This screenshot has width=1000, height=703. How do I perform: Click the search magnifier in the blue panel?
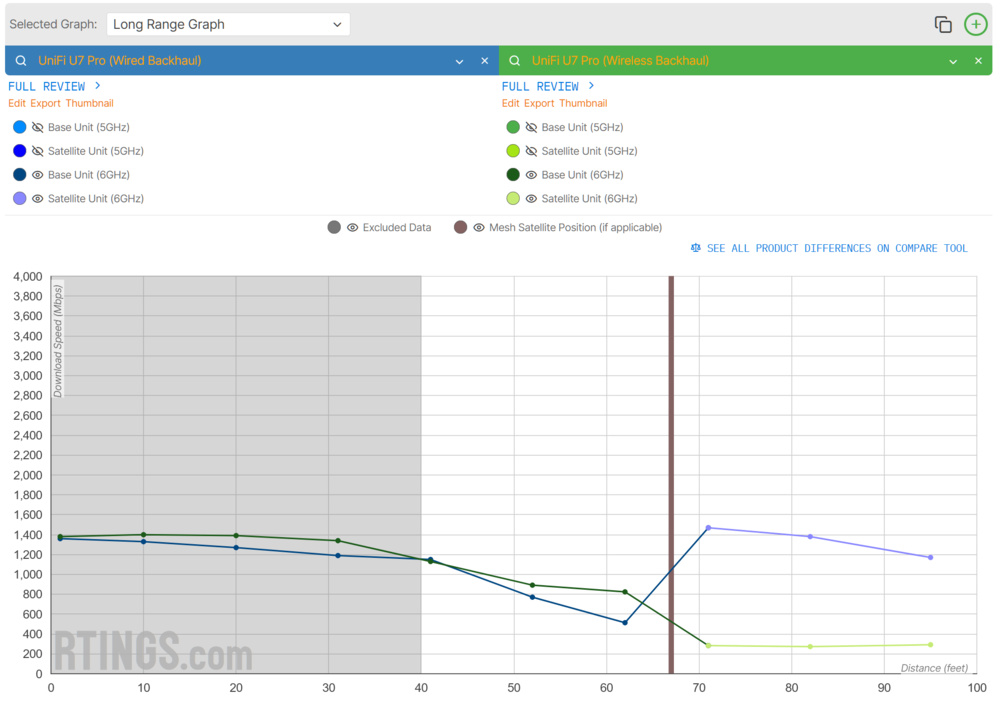point(21,60)
